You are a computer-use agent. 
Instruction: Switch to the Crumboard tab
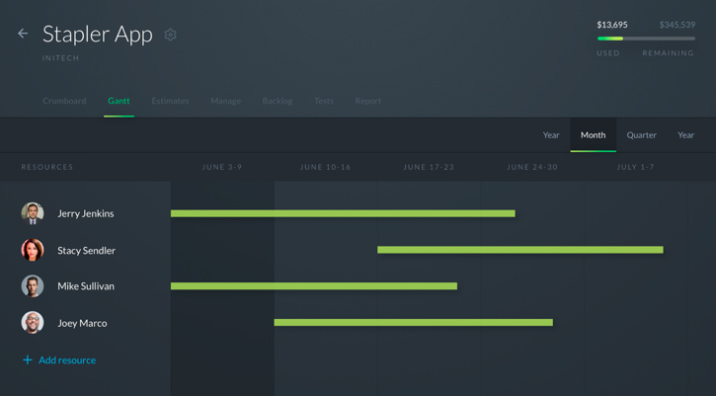(64, 101)
